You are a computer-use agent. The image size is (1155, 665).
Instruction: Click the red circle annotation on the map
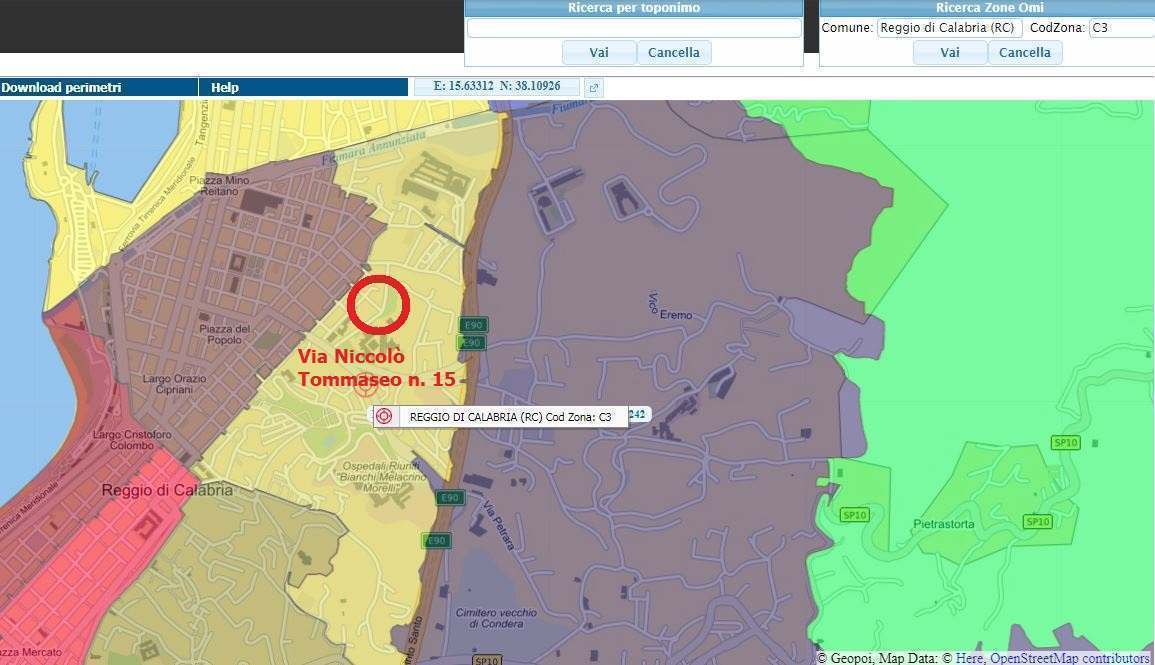(378, 305)
